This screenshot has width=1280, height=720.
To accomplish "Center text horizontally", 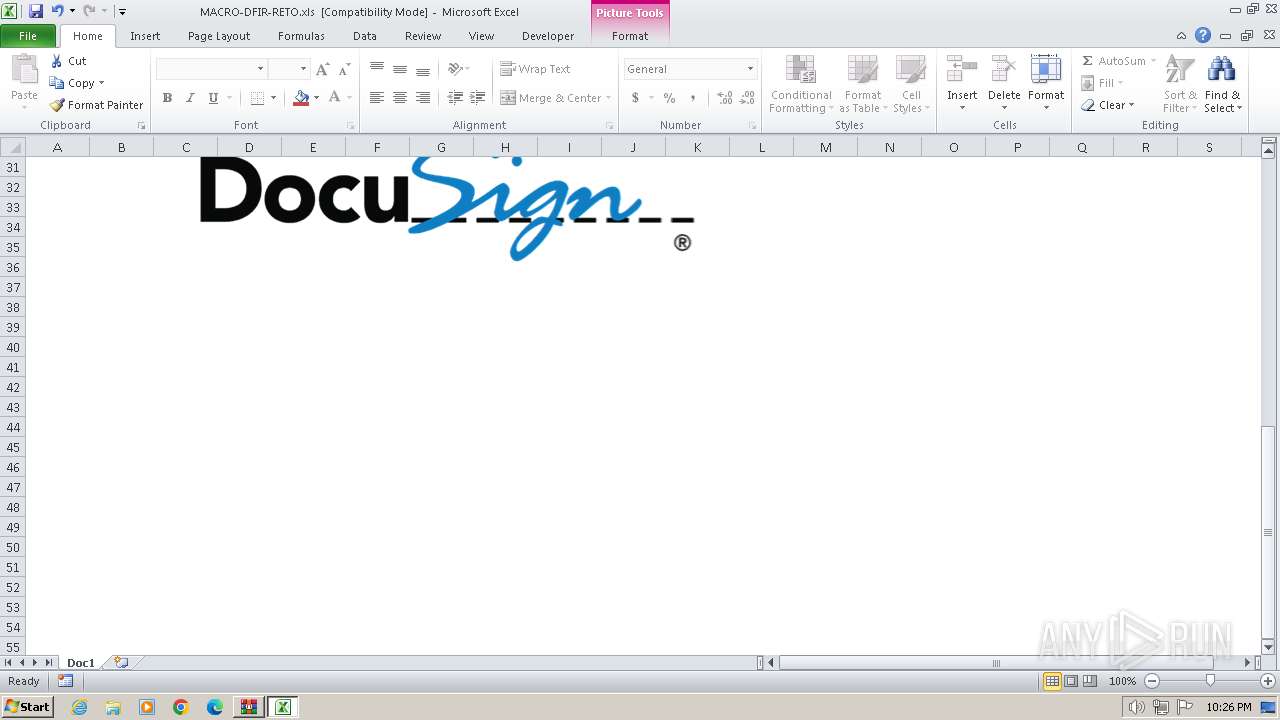I will click(x=400, y=98).
